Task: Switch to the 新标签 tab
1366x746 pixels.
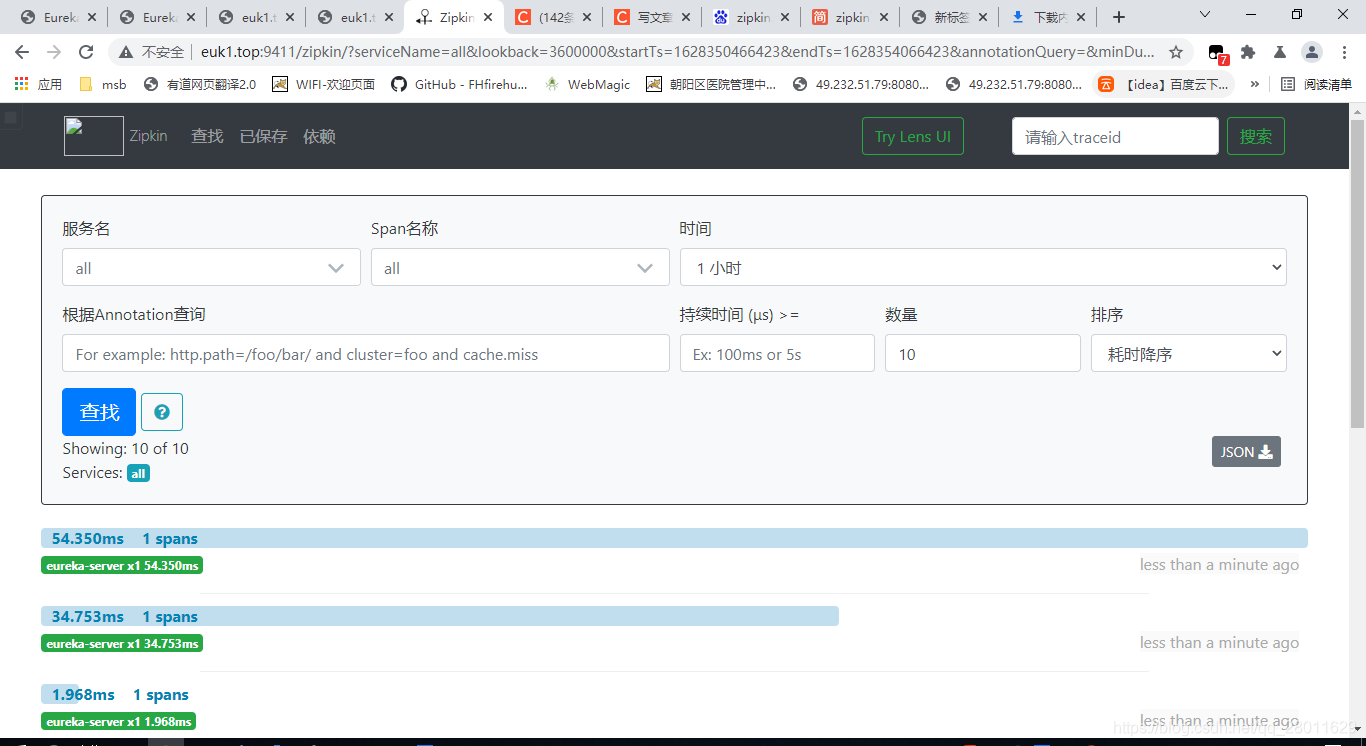Action: 950,17
